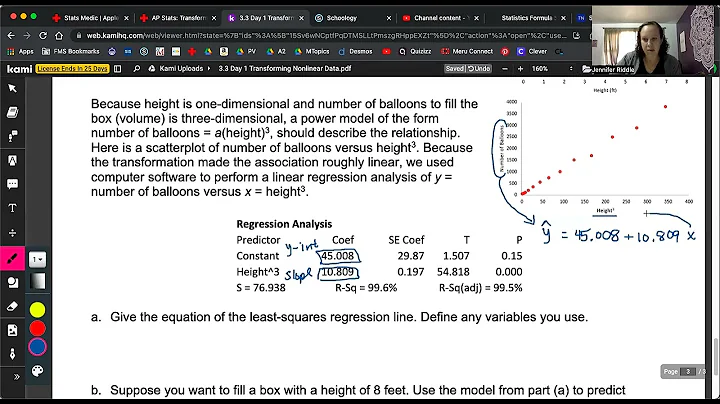720x404 pixels.
Task: Click the Gmail M bookmark icon
Action: pos(160,51)
